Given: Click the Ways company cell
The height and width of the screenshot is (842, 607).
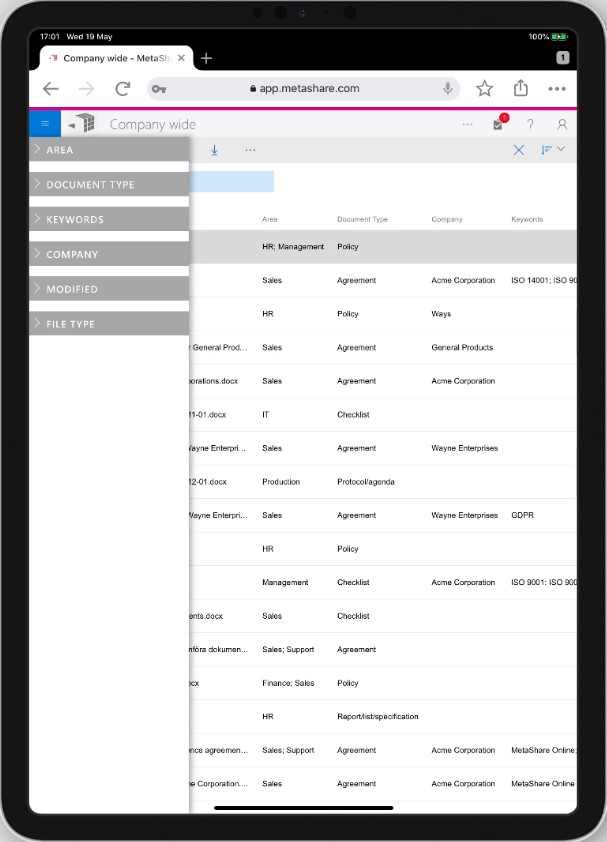Looking at the screenshot, I should pyautogui.click(x=441, y=314).
